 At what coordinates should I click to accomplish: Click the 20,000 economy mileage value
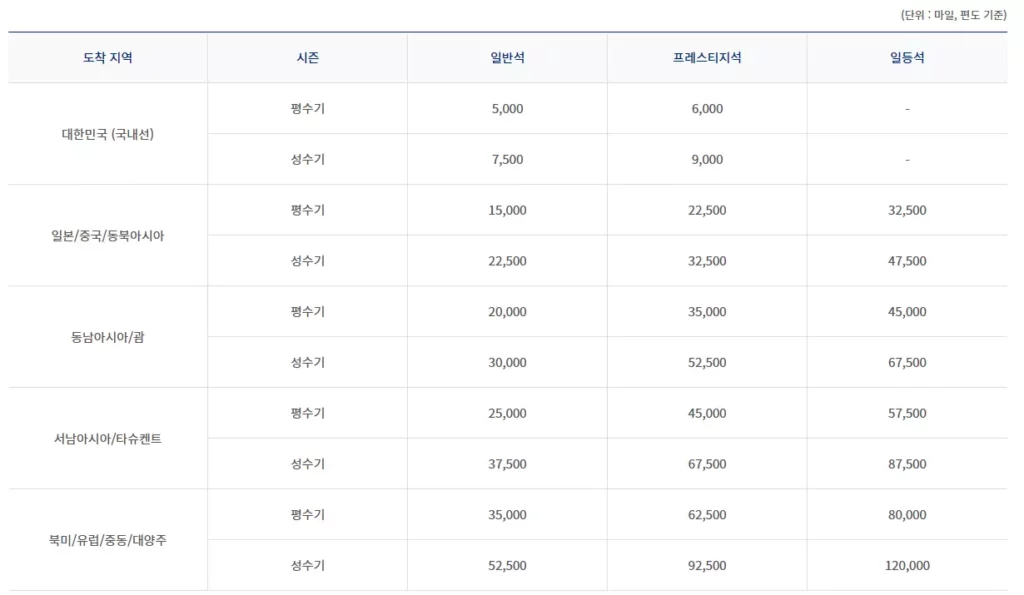pos(507,312)
